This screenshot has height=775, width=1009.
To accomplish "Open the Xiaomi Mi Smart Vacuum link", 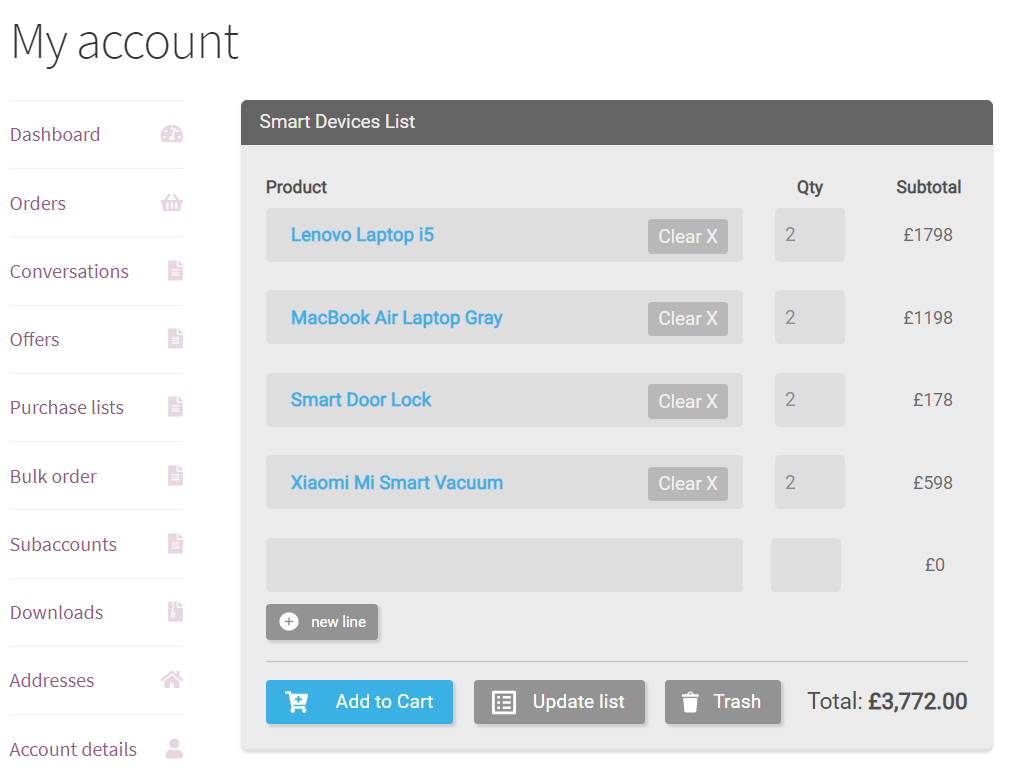I will coord(397,482).
